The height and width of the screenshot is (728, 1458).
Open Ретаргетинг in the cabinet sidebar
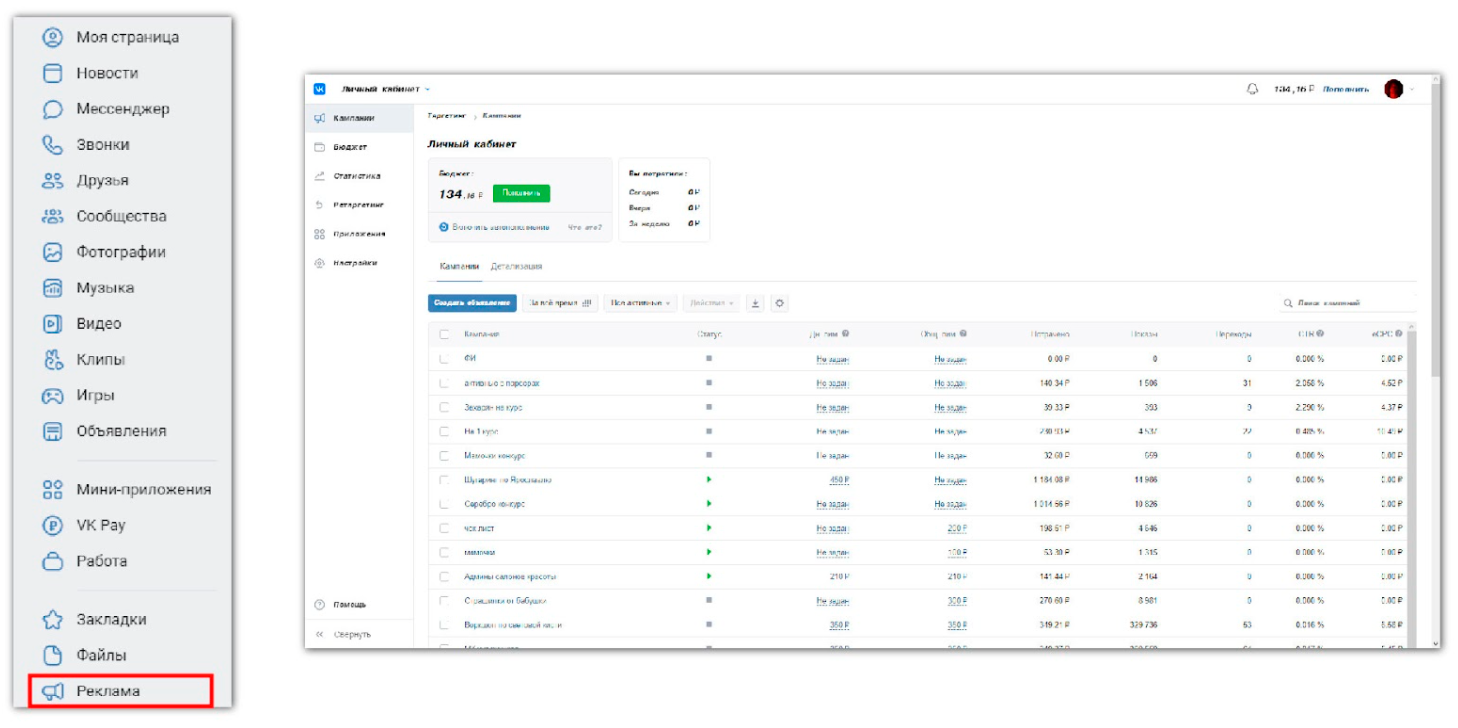[358, 205]
